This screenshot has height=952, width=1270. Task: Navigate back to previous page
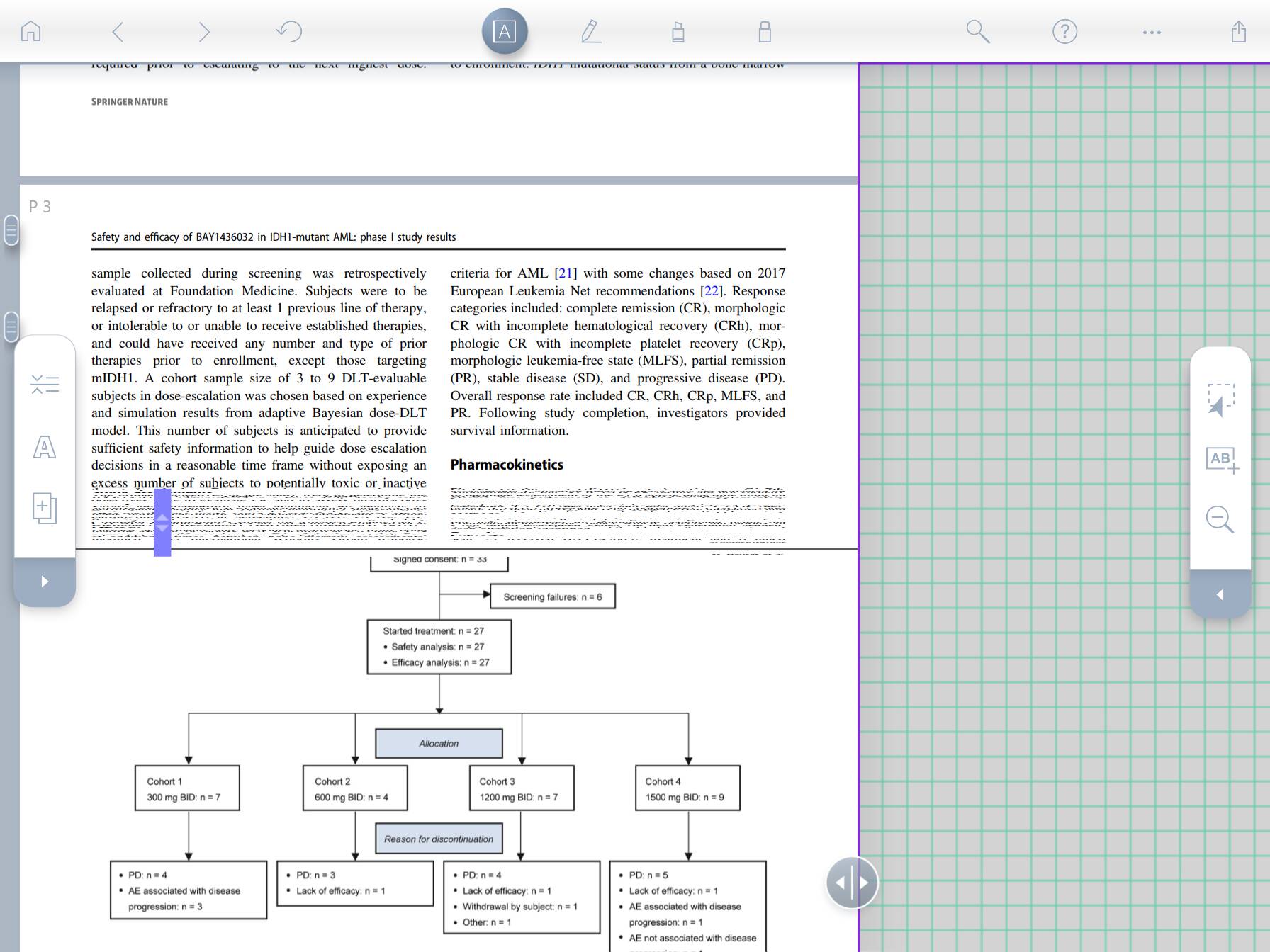118,32
